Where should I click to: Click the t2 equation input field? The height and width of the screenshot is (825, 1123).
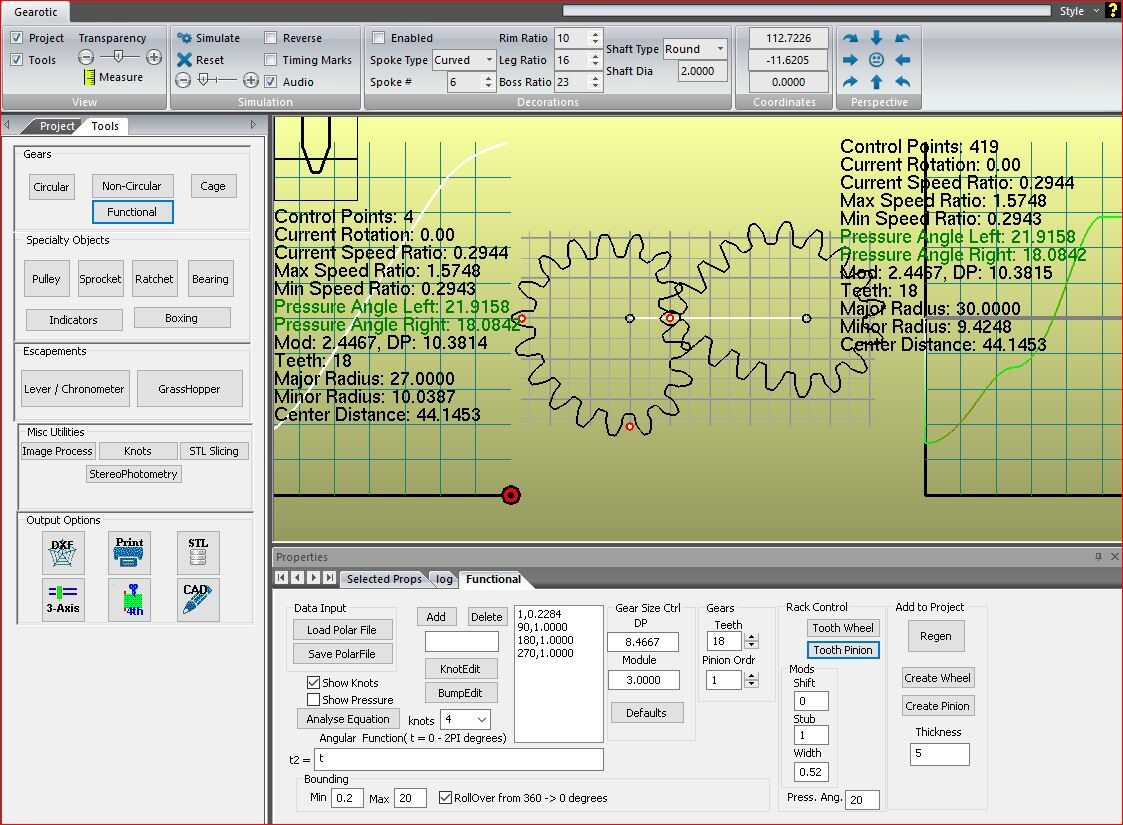click(x=459, y=759)
